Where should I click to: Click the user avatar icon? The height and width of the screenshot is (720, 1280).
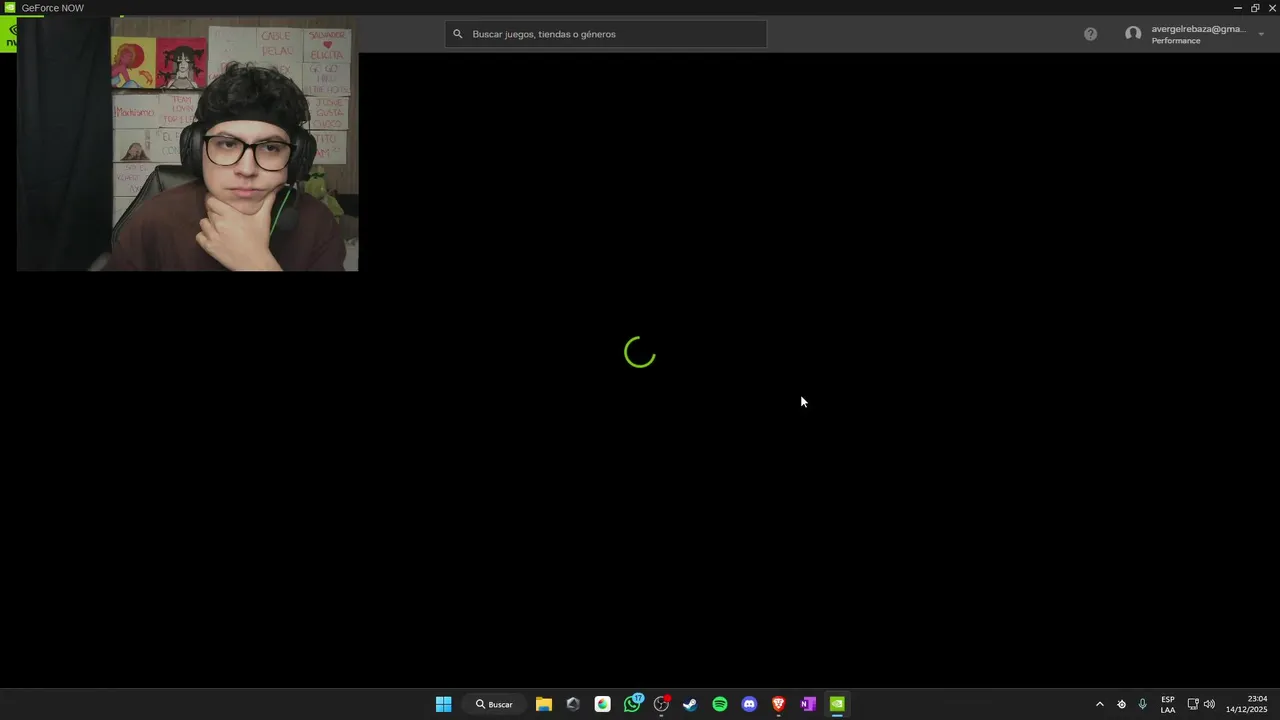click(x=1133, y=34)
